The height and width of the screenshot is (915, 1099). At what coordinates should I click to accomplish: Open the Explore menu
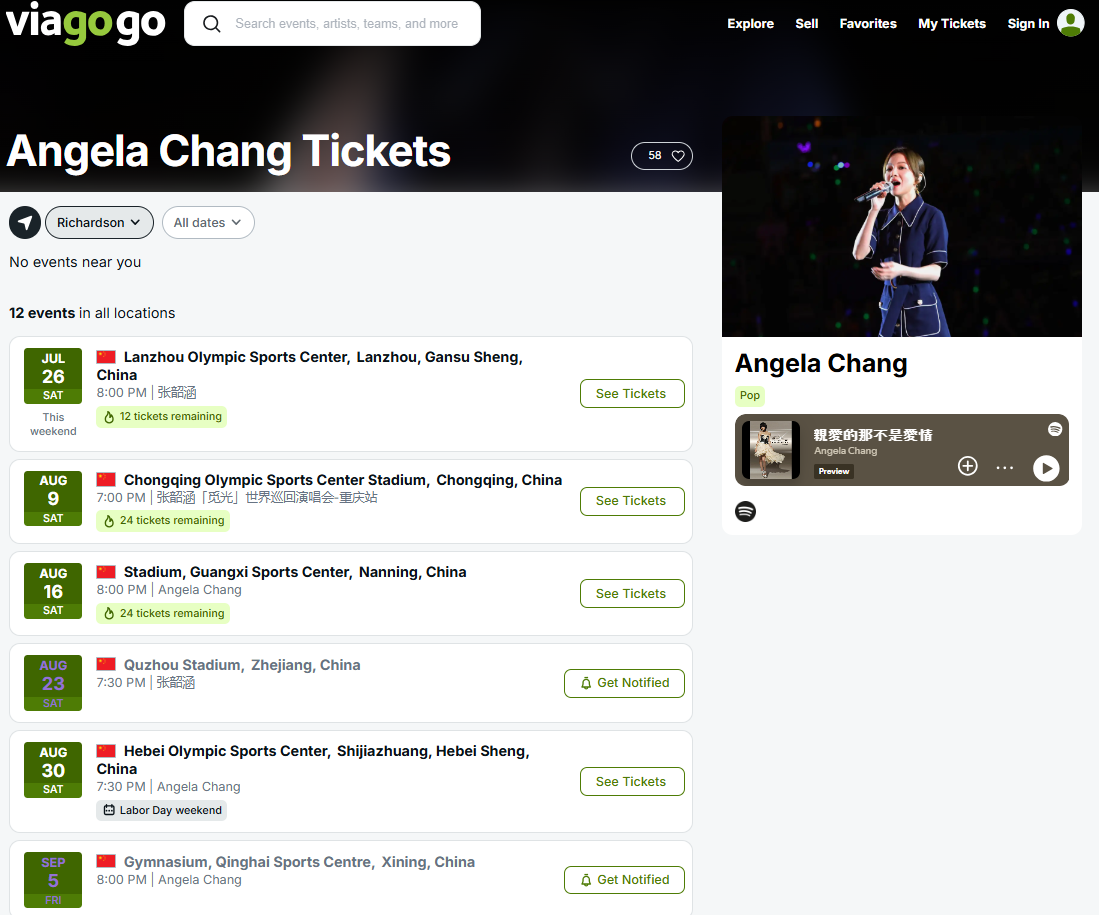[750, 24]
